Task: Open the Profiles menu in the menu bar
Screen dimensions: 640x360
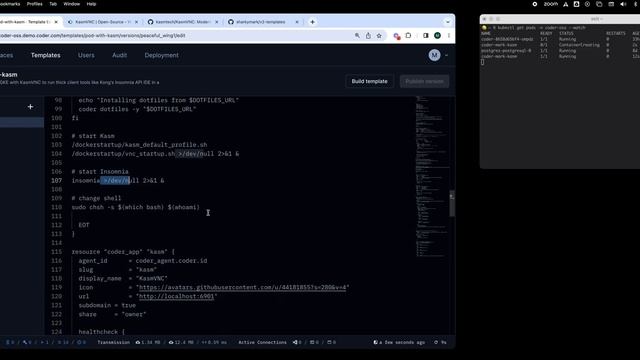Action: tap(34, 4)
